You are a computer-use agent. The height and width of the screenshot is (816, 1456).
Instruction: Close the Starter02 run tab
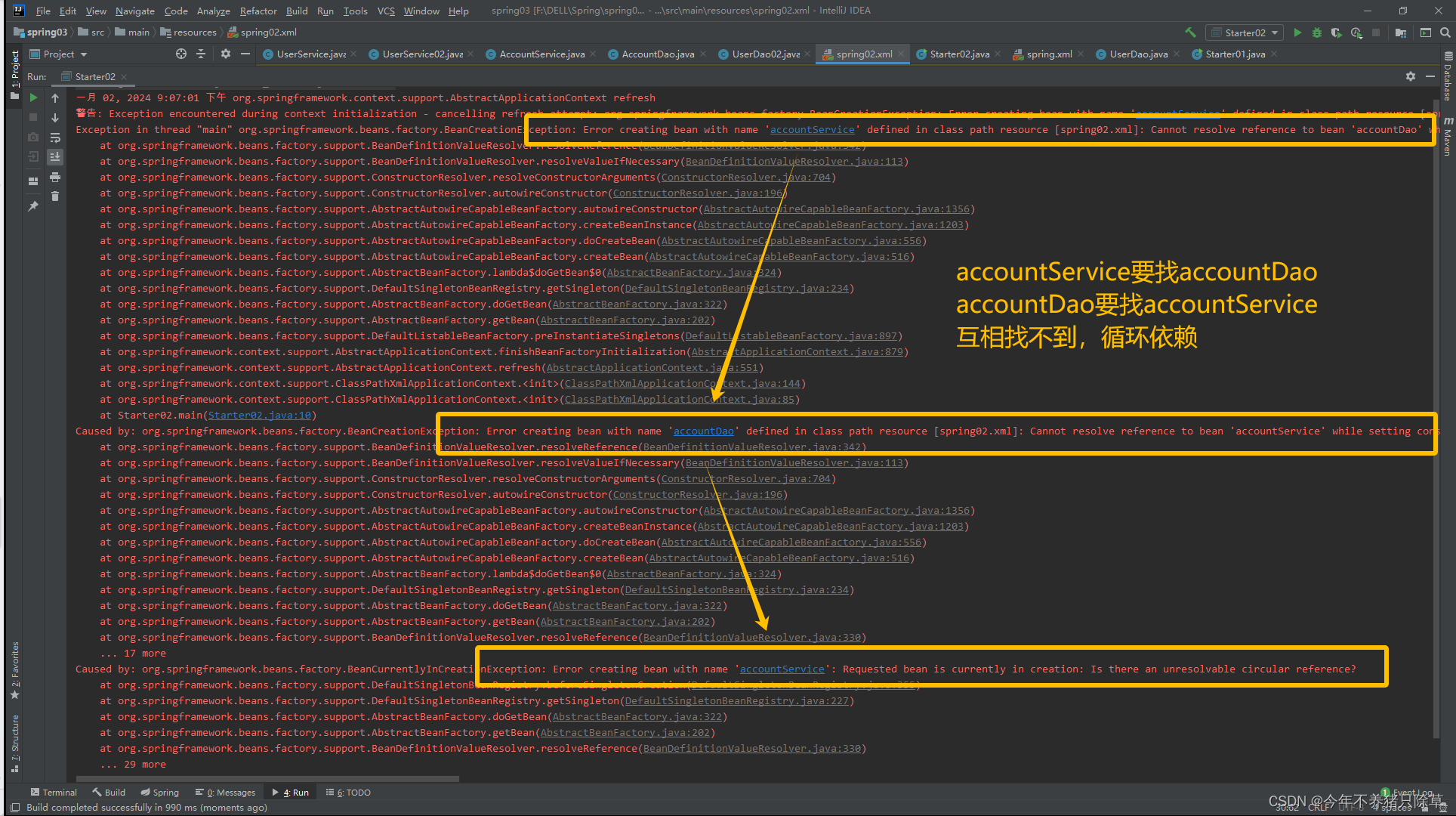pyautogui.click(x=124, y=76)
